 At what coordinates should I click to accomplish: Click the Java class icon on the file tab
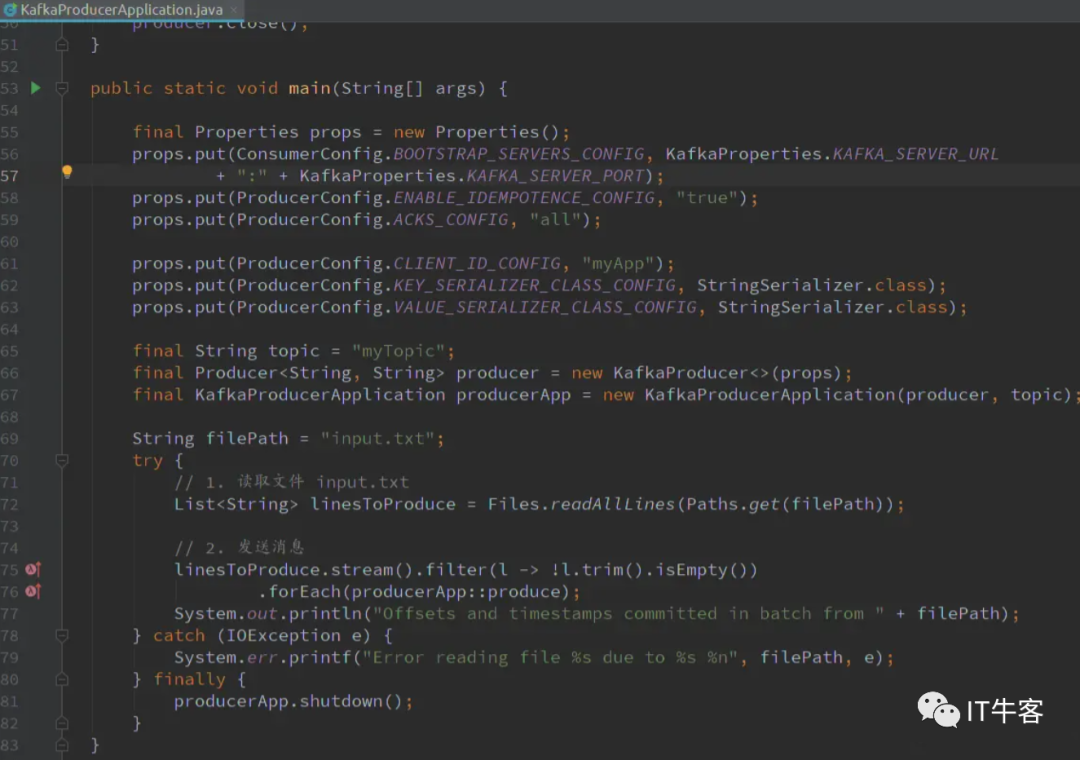coord(11,9)
